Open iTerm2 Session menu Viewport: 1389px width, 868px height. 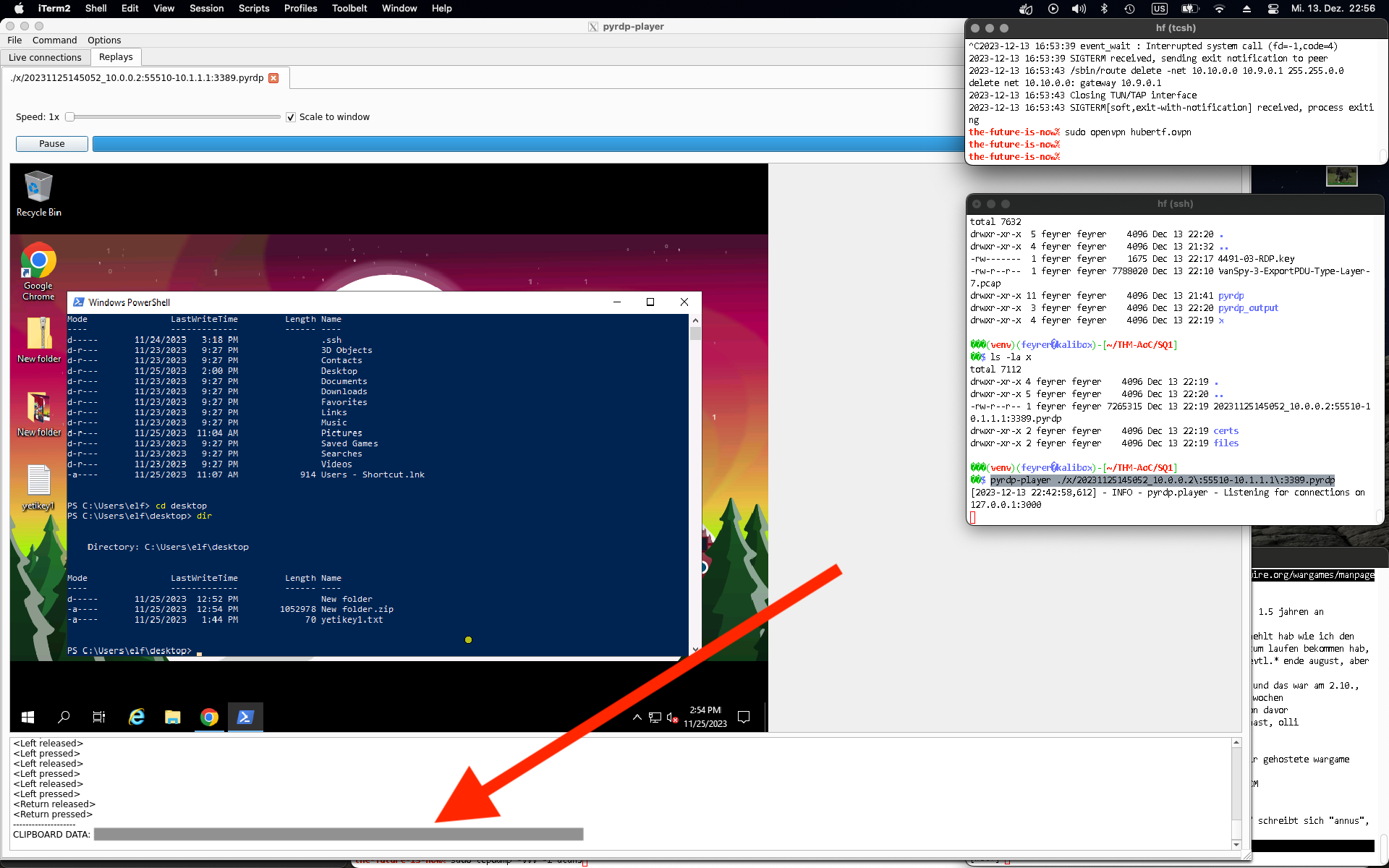coord(206,9)
